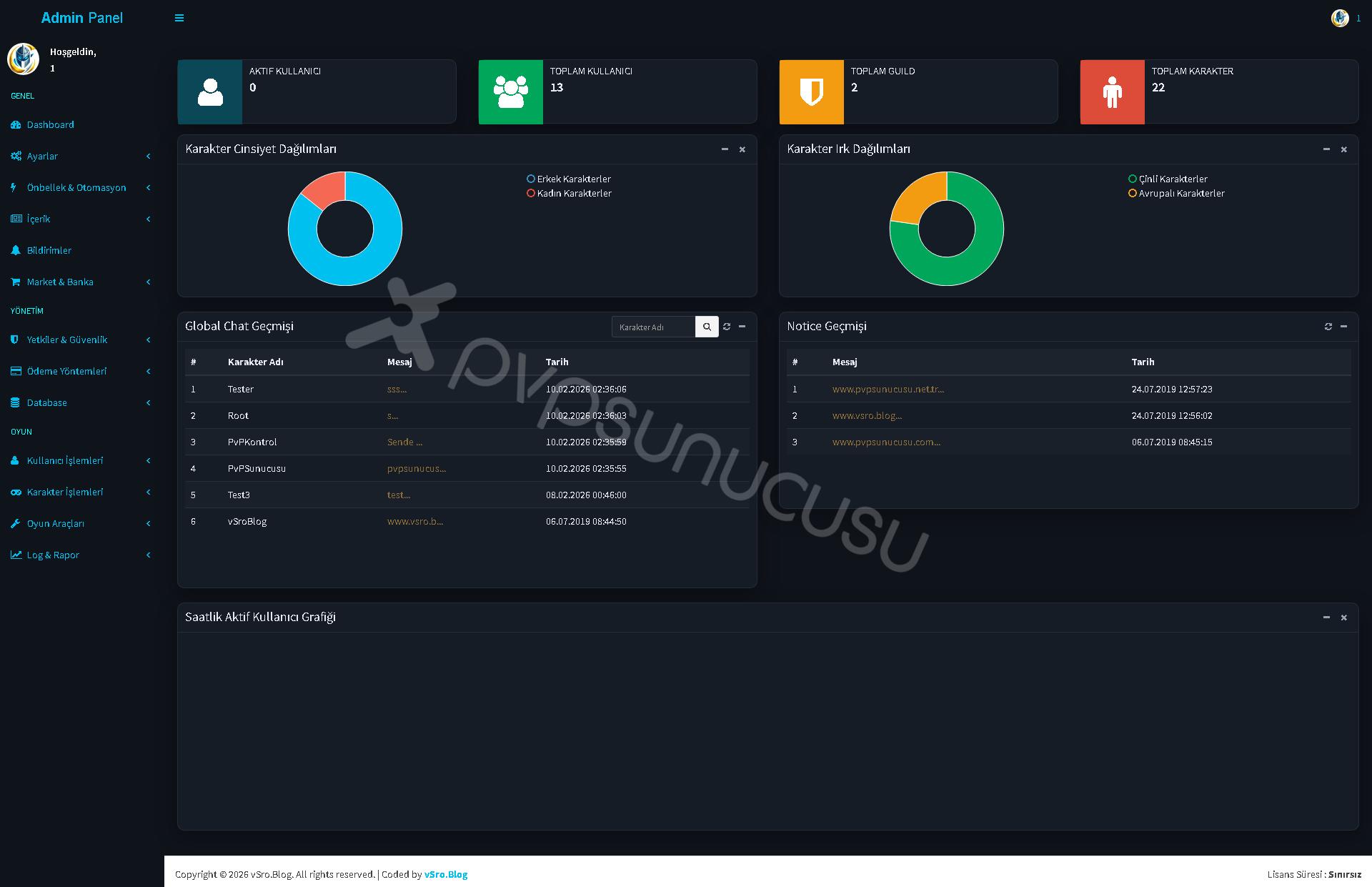Expand the Market & Banka chevron
This screenshot has height=887, width=1372.
click(x=149, y=282)
